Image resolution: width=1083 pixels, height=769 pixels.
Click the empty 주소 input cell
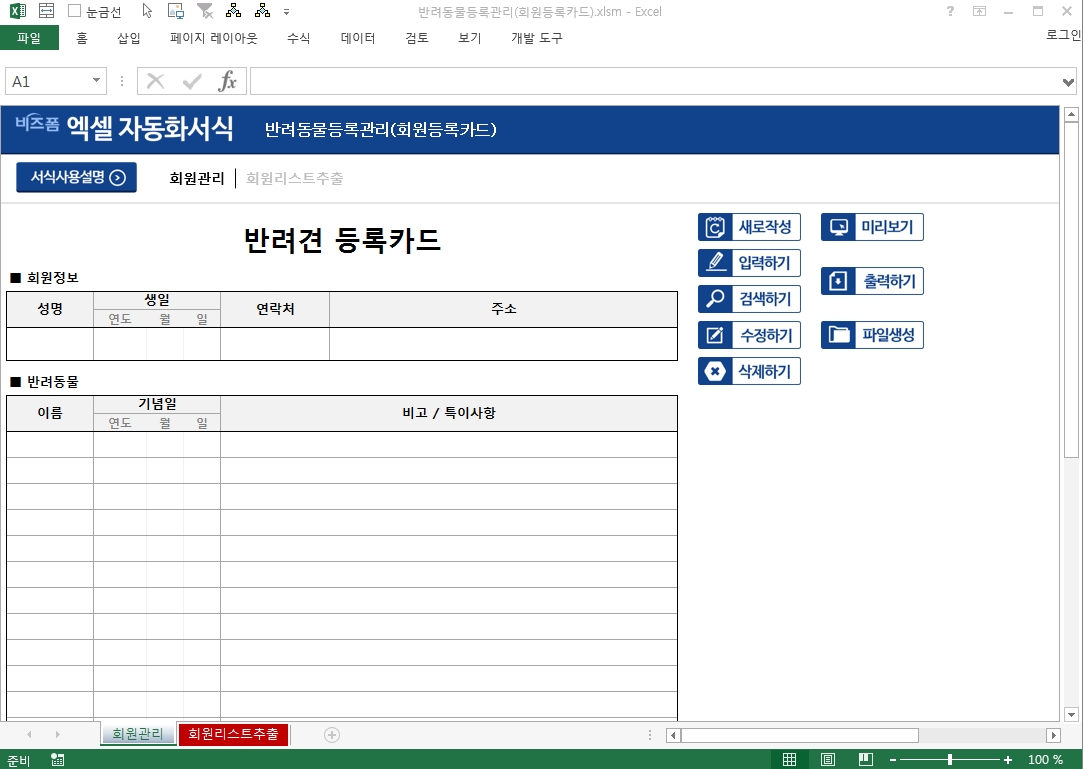click(x=504, y=344)
